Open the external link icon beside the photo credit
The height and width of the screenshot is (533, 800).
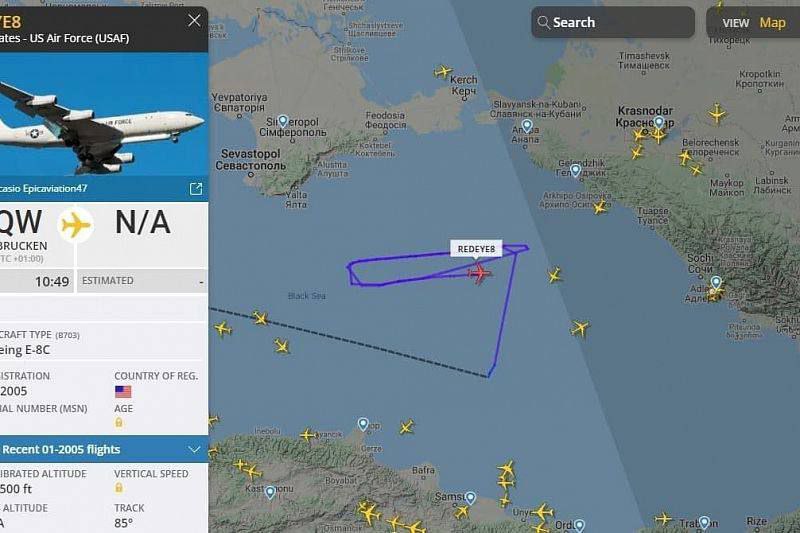[x=196, y=189]
